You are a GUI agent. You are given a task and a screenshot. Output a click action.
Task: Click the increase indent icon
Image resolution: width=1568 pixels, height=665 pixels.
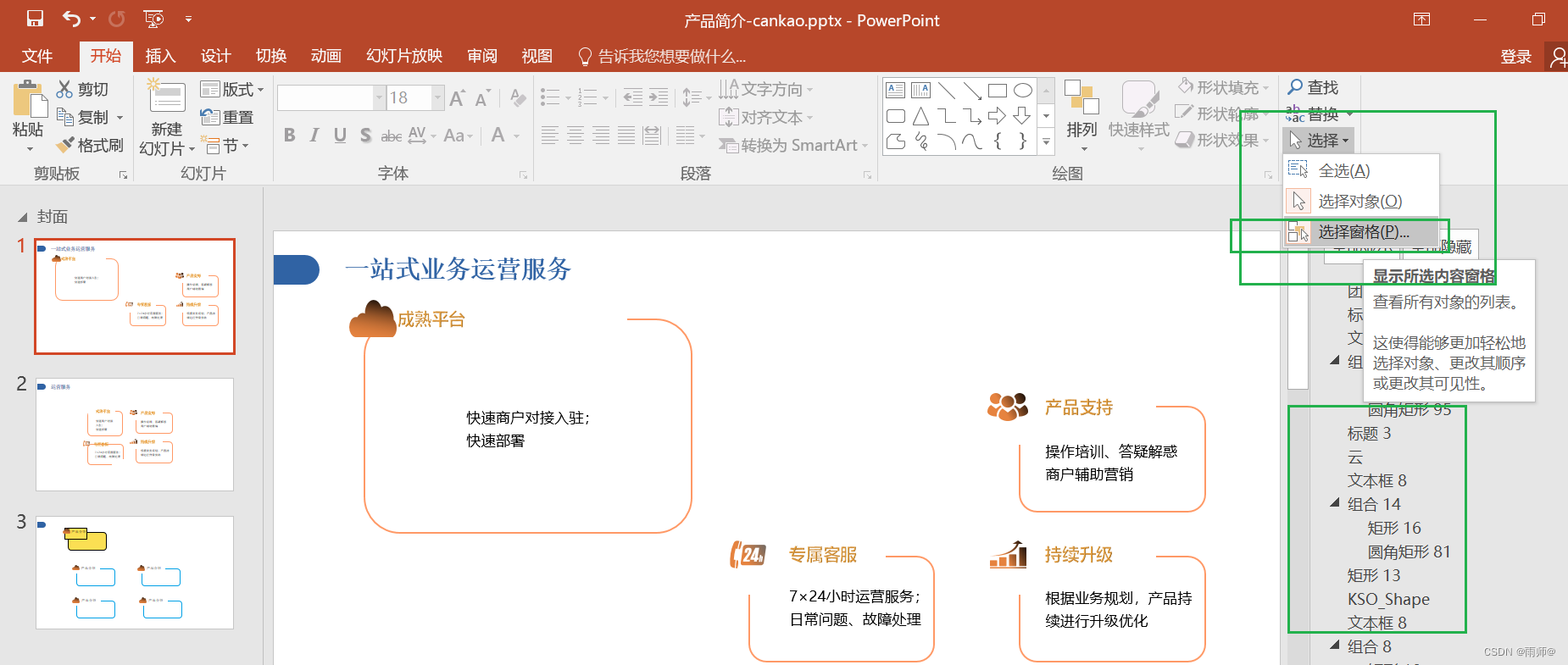(x=659, y=97)
